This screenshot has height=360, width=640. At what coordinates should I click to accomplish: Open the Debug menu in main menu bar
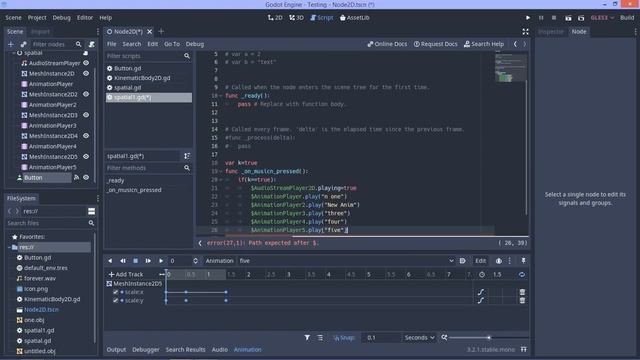coord(61,18)
